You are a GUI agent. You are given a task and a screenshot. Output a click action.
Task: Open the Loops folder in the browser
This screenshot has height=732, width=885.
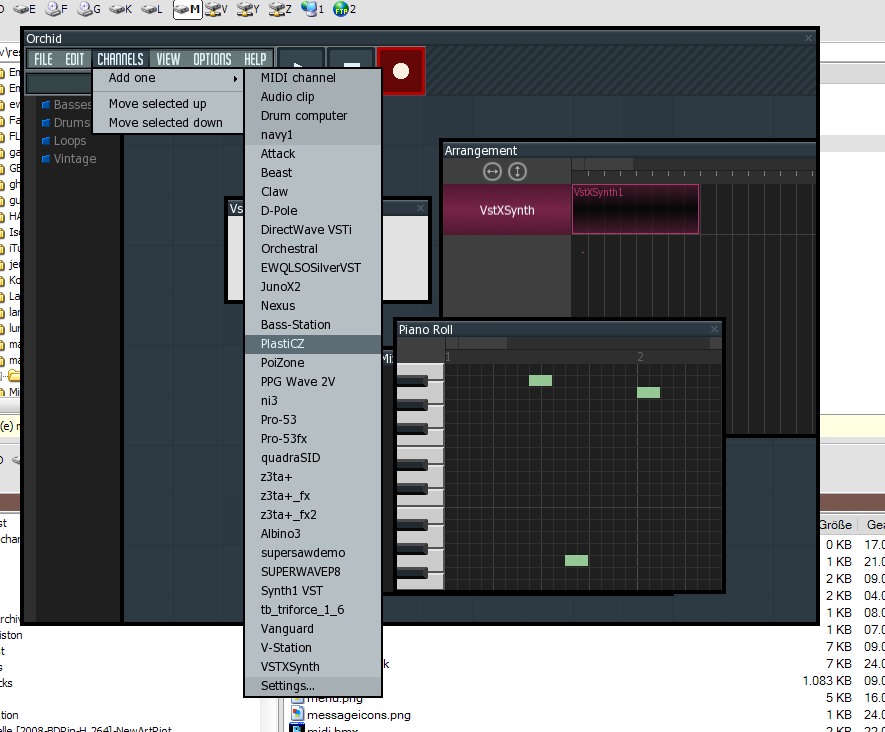pyautogui.click(x=69, y=141)
